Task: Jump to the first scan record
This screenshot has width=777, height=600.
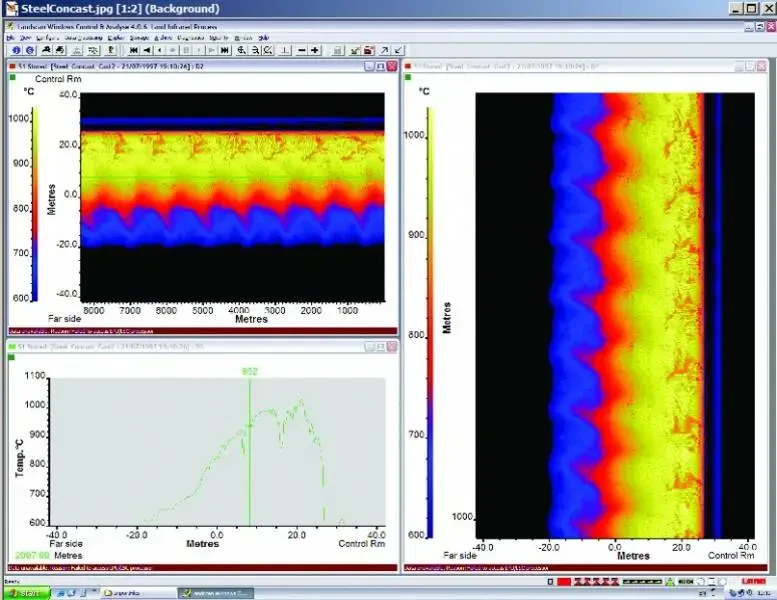Action: point(134,49)
